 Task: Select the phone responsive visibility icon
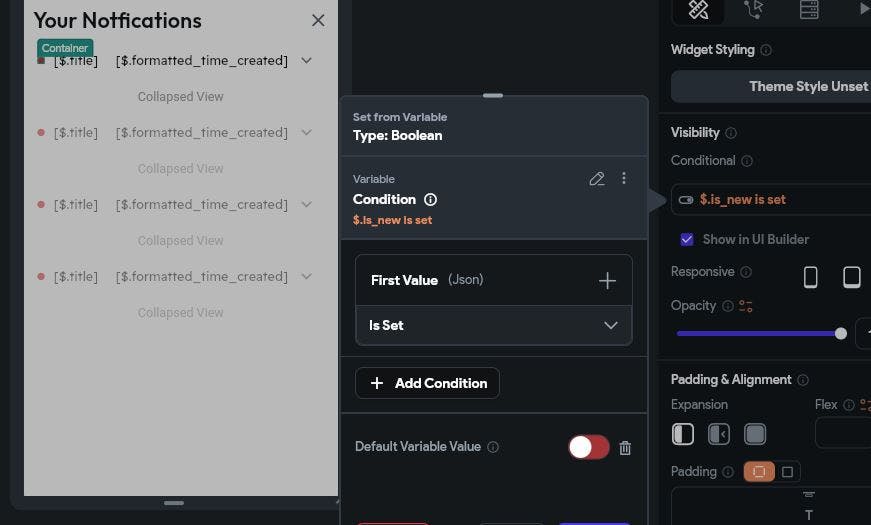(811, 277)
